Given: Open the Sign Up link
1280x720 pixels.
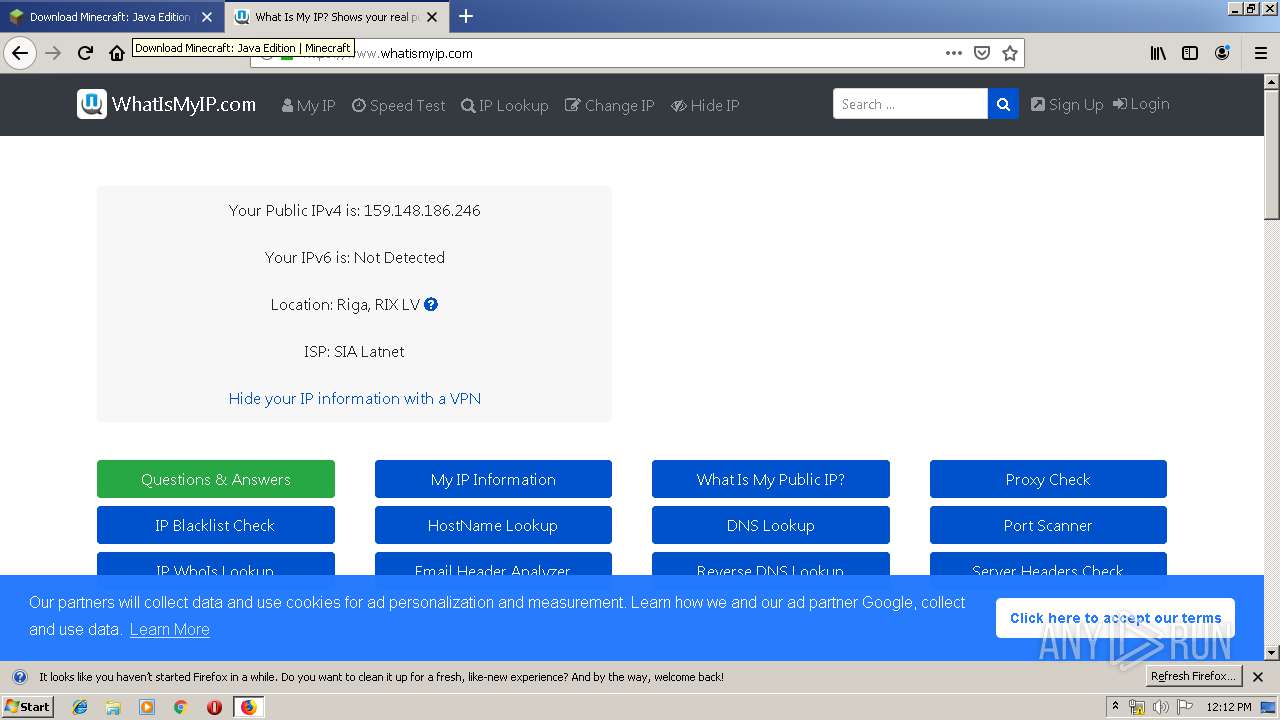Looking at the screenshot, I should [1067, 104].
